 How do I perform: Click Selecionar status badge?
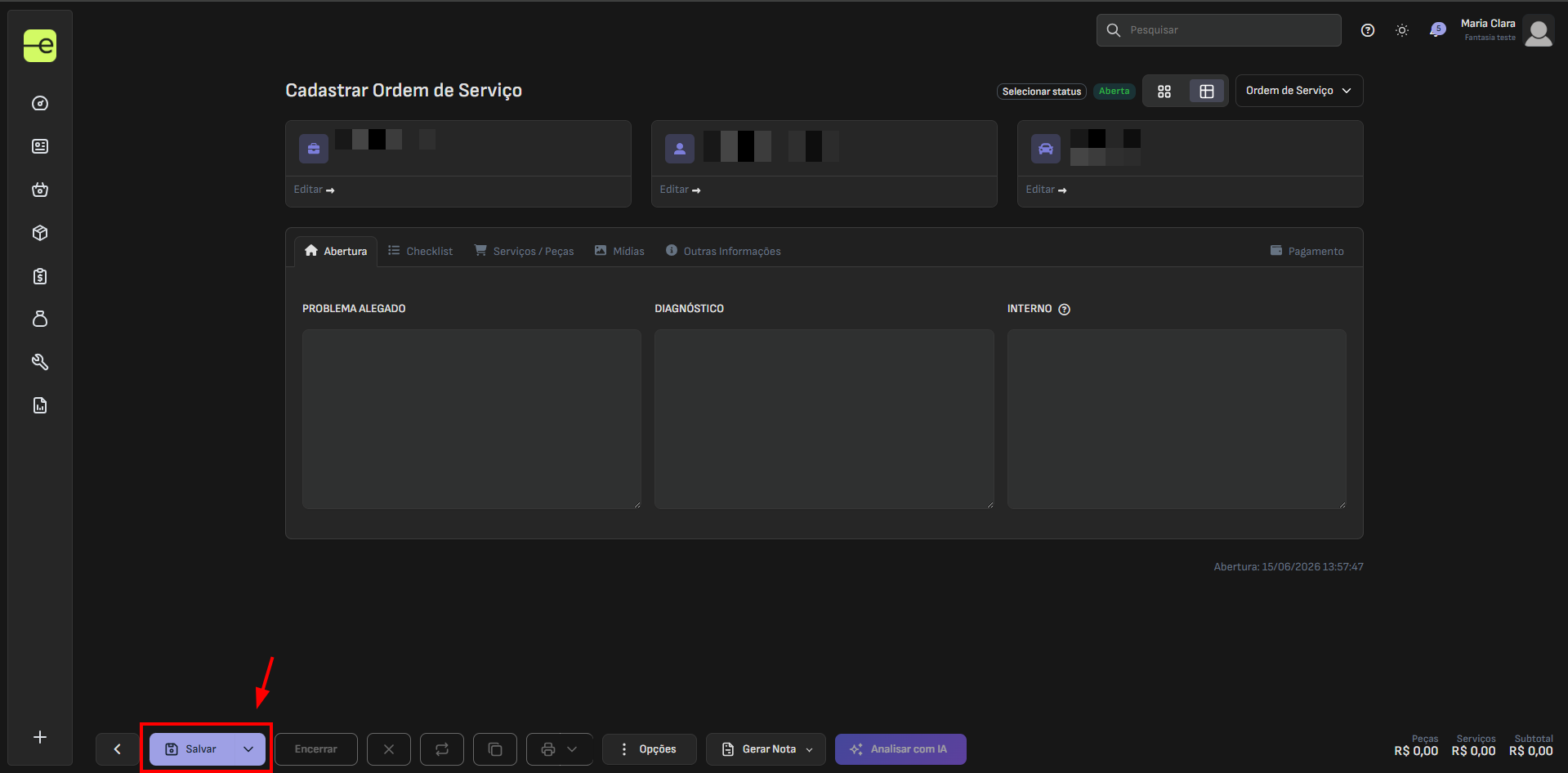point(1042,92)
